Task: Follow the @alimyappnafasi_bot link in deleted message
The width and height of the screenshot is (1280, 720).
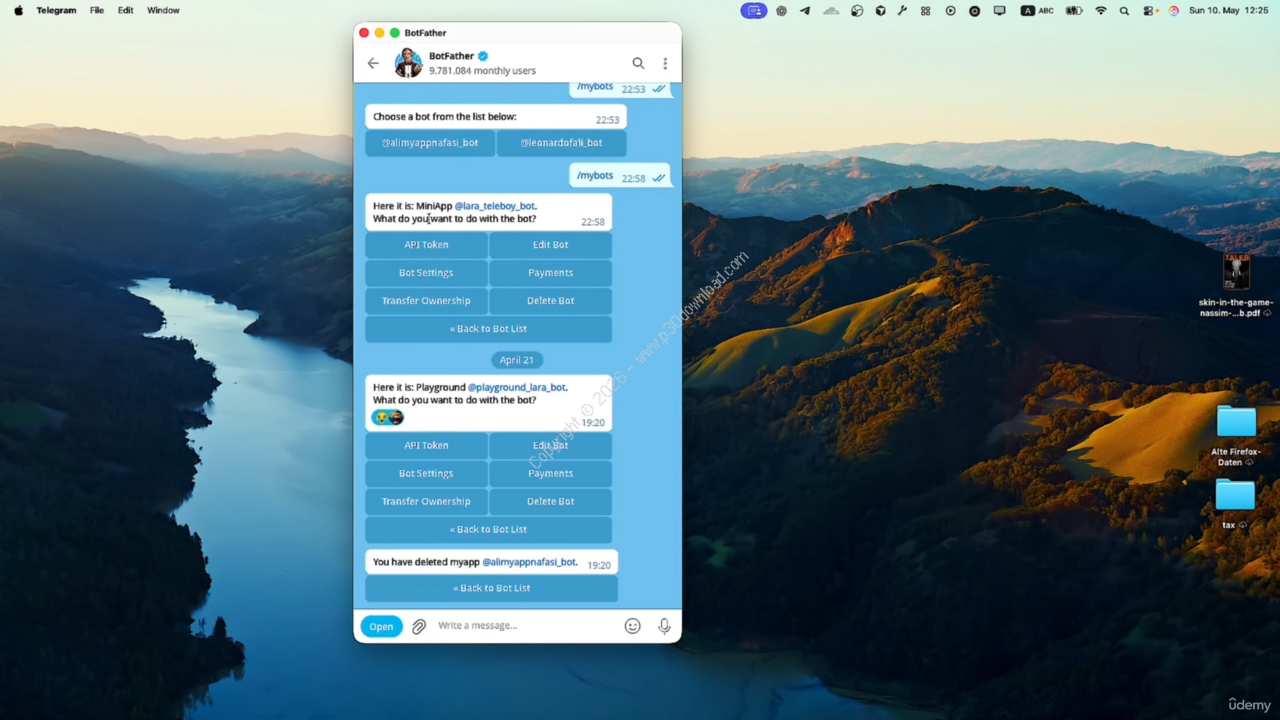Action: pos(529,562)
